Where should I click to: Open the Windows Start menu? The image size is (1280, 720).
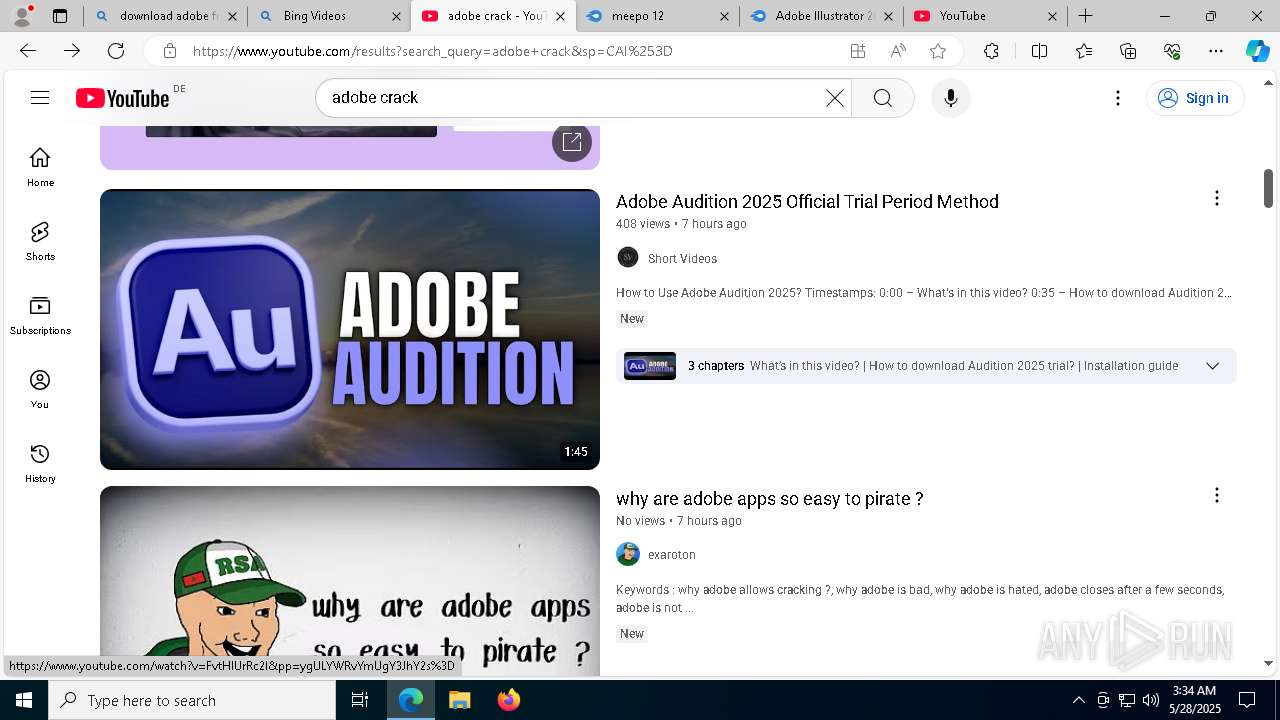point(24,700)
